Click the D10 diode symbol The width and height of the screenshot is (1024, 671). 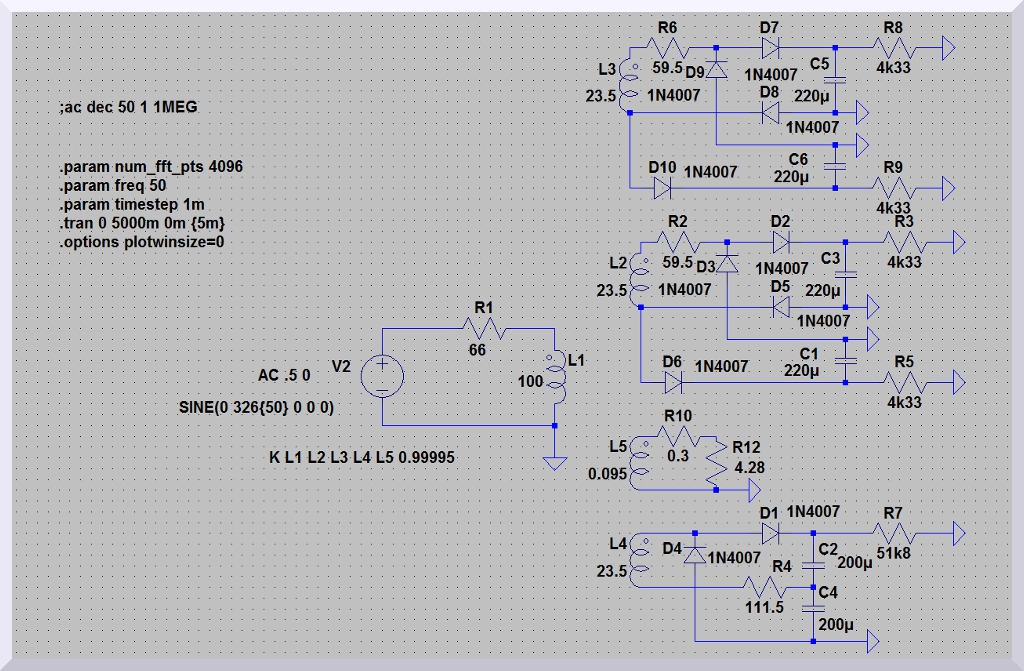tap(662, 187)
